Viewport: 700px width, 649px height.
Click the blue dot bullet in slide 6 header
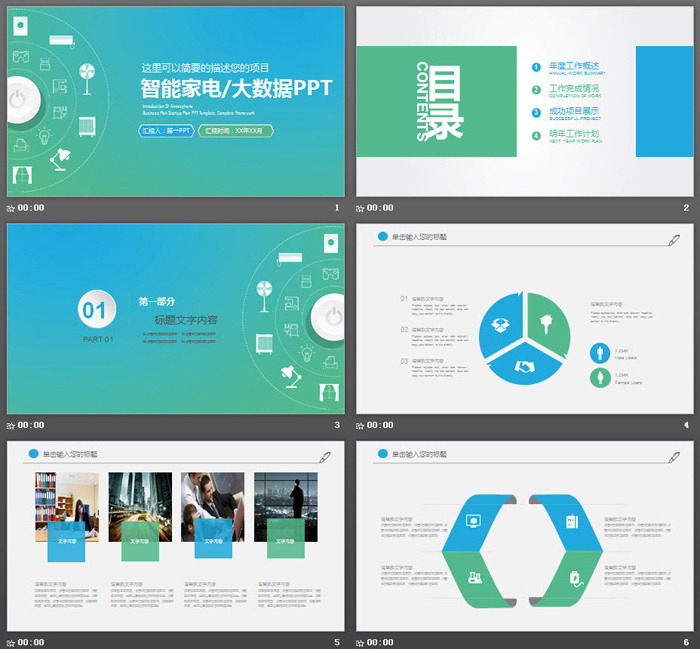click(x=383, y=454)
